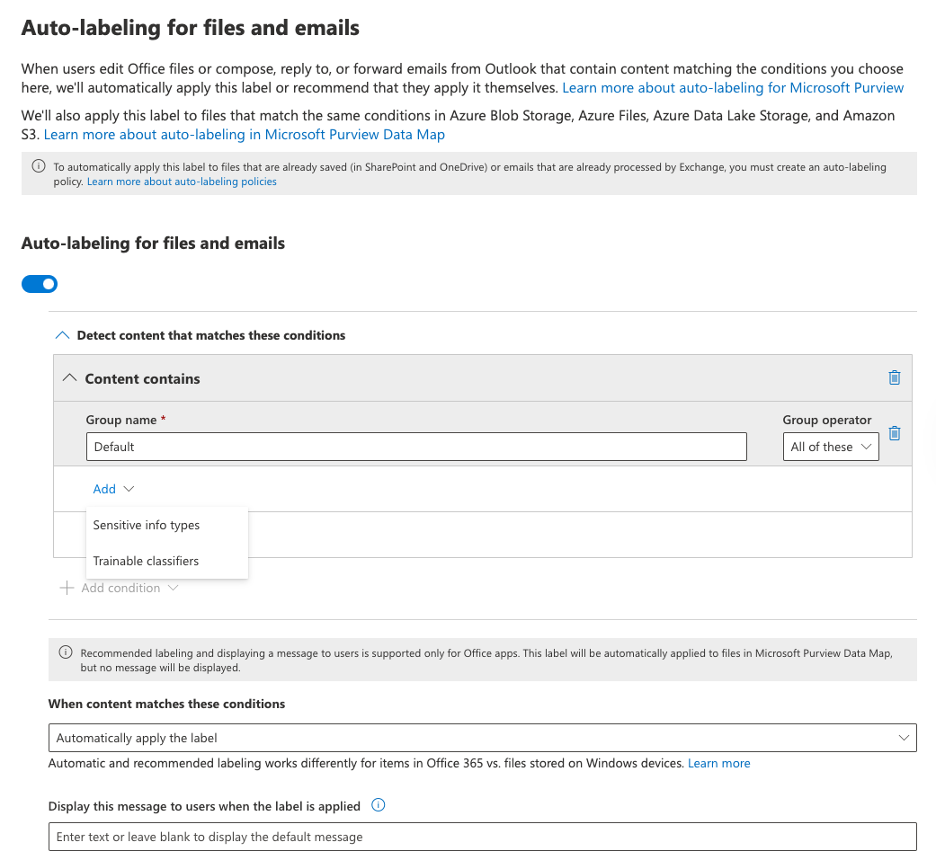Open Learn more about auto-labeling for Microsoft Purview
Image resolution: width=936 pixels, height=860 pixels.
point(732,88)
